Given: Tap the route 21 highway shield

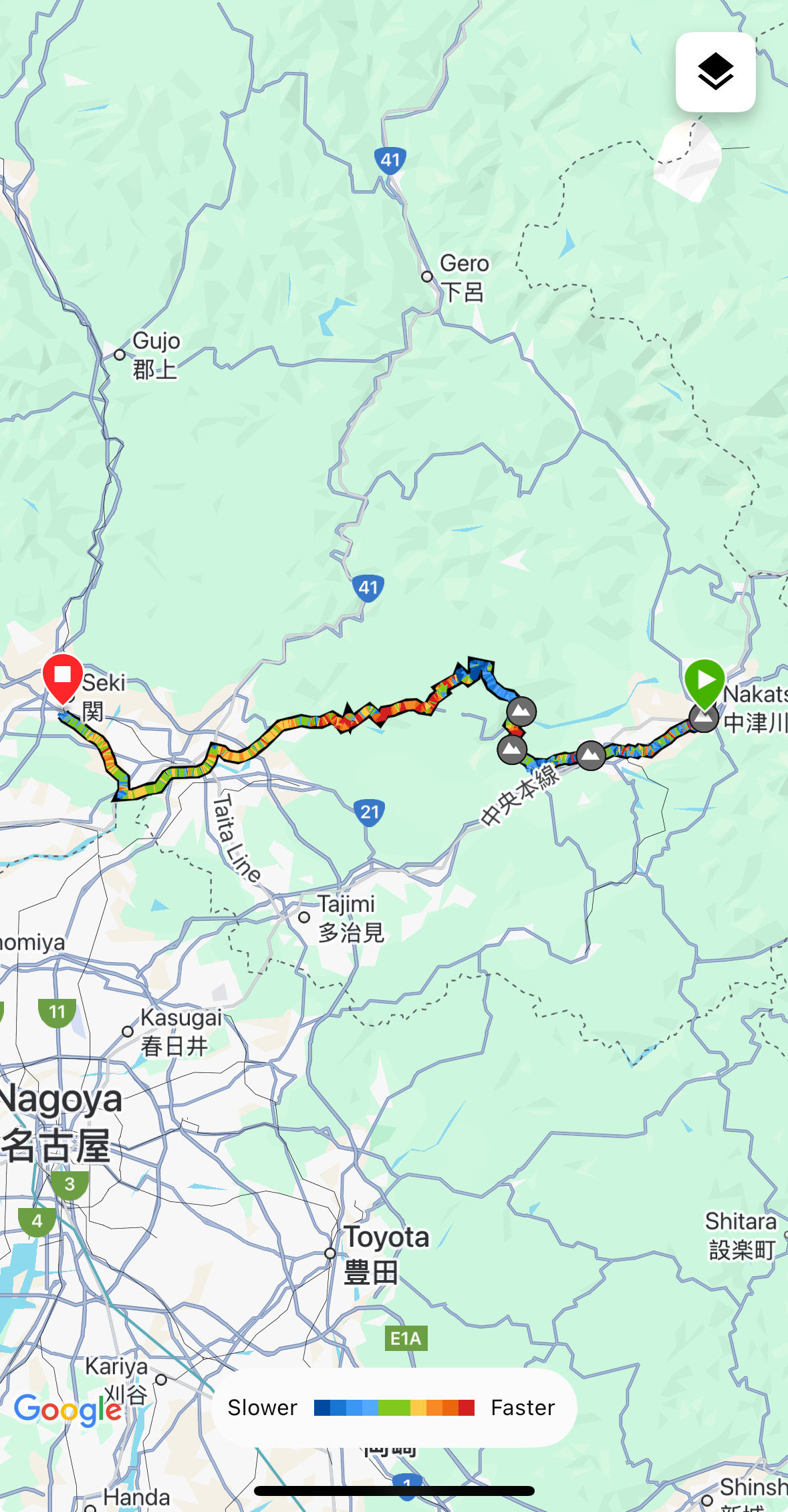Looking at the screenshot, I should [370, 812].
